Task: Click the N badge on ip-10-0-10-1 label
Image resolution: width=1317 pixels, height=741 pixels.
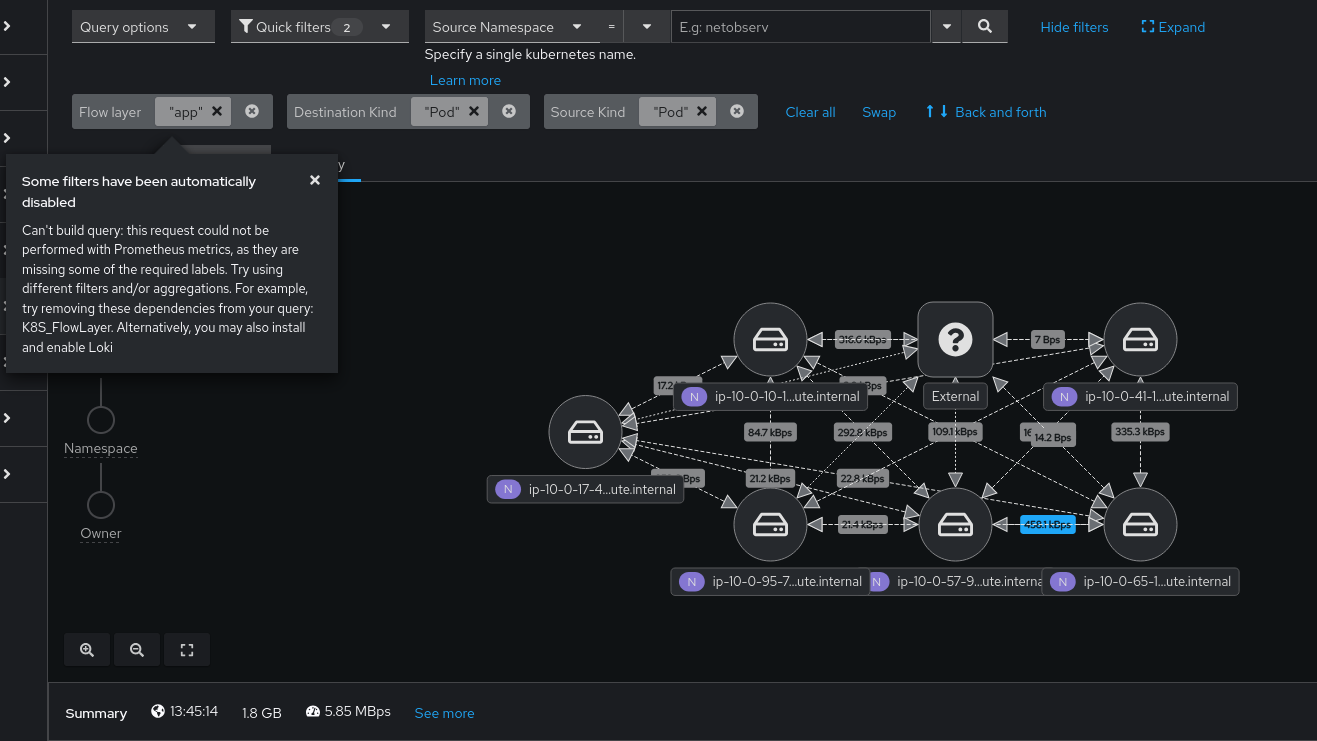Action: click(x=693, y=397)
